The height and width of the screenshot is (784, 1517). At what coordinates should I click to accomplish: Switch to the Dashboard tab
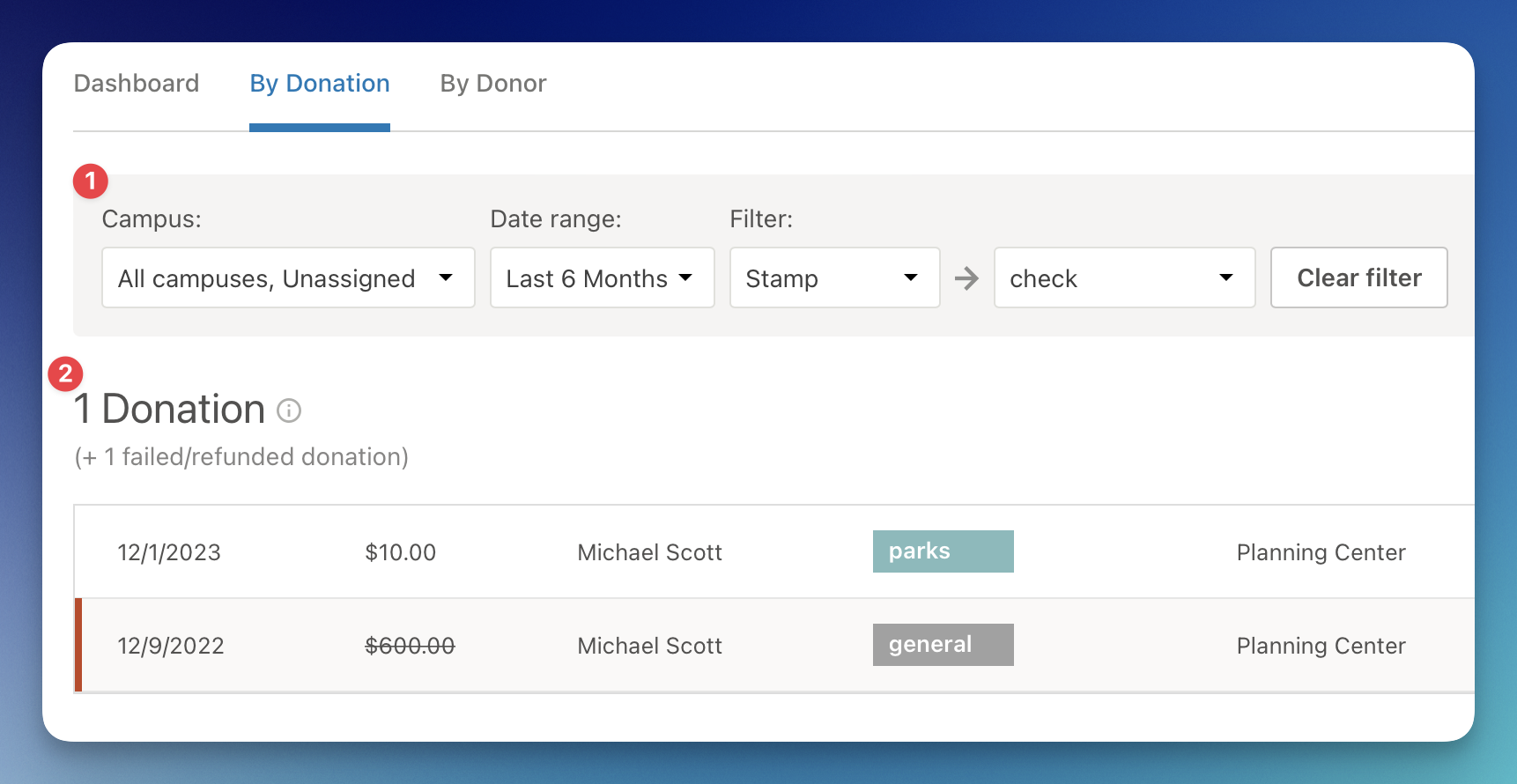137,84
